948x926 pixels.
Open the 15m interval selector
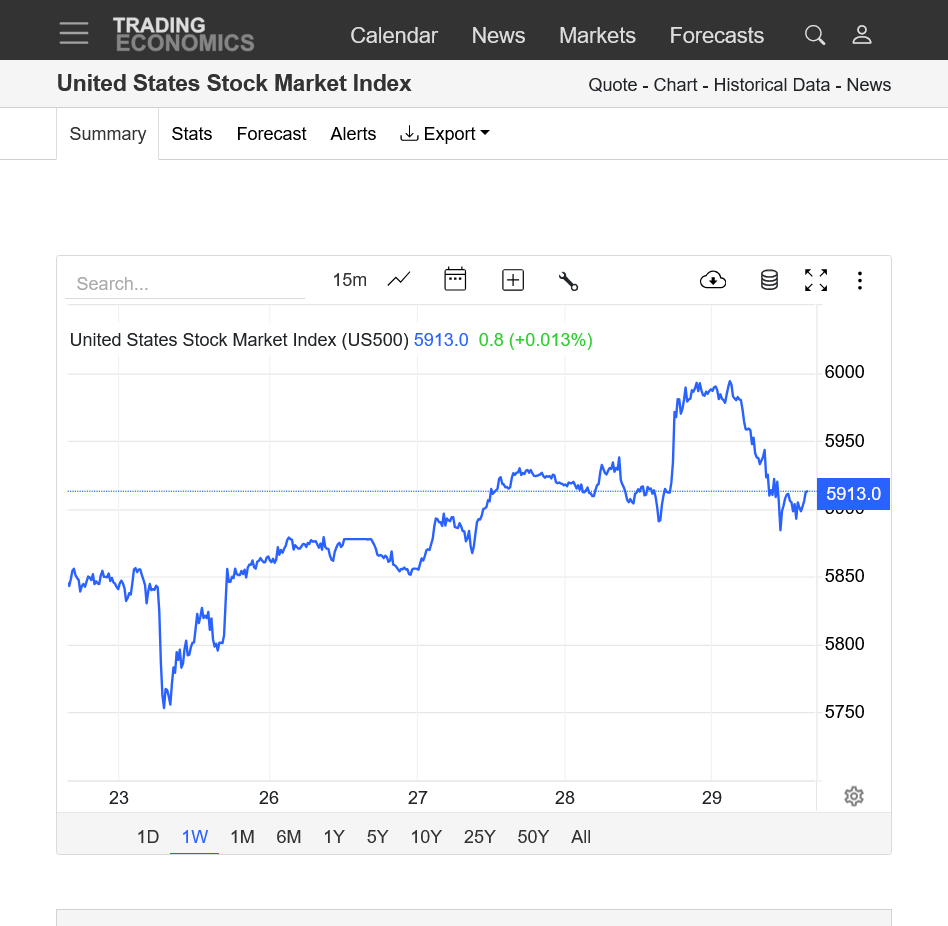pos(349,280)
